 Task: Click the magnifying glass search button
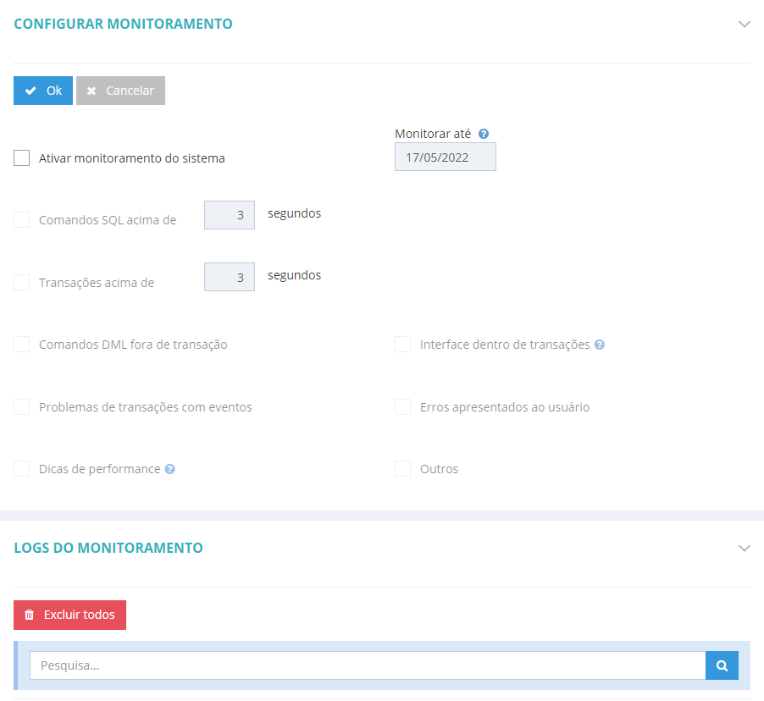pos(722,665)
